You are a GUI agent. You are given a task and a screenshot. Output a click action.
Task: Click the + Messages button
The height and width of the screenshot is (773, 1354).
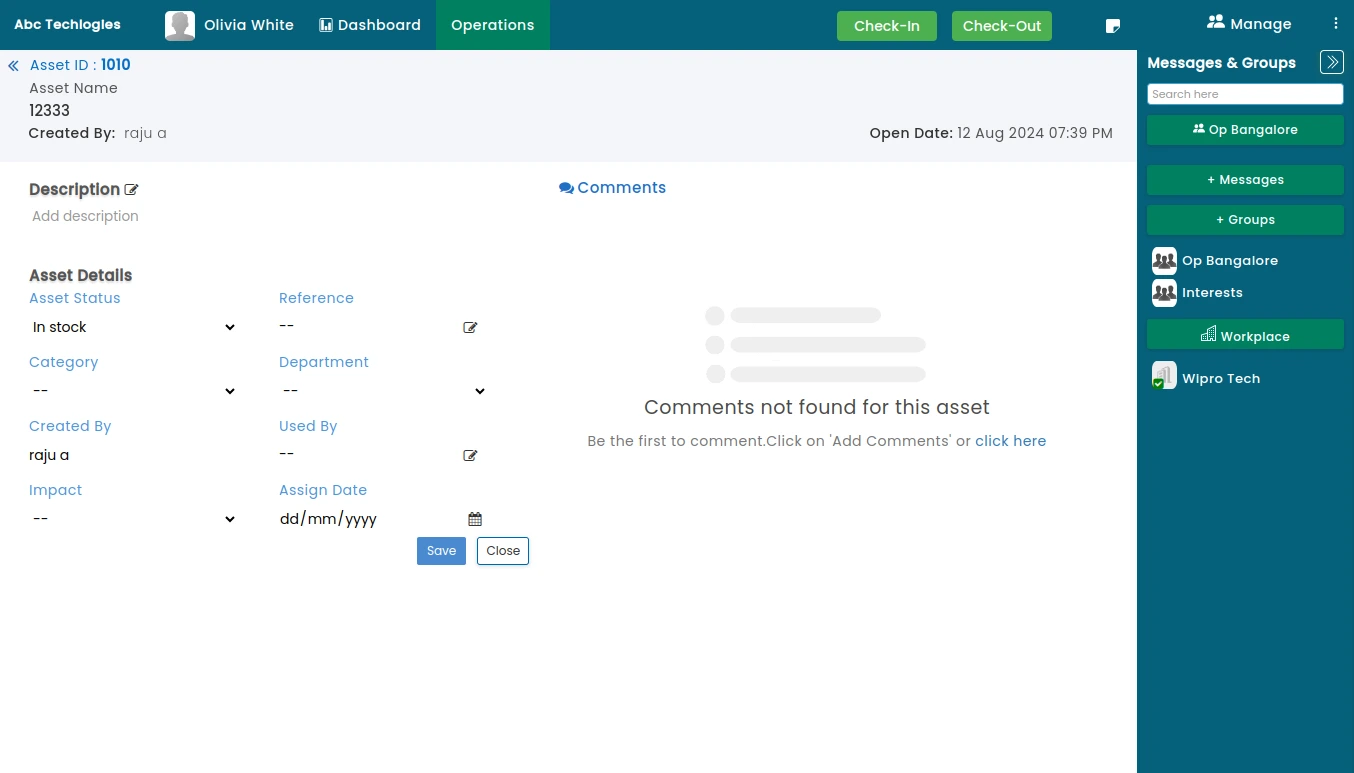click(1245, 180)
